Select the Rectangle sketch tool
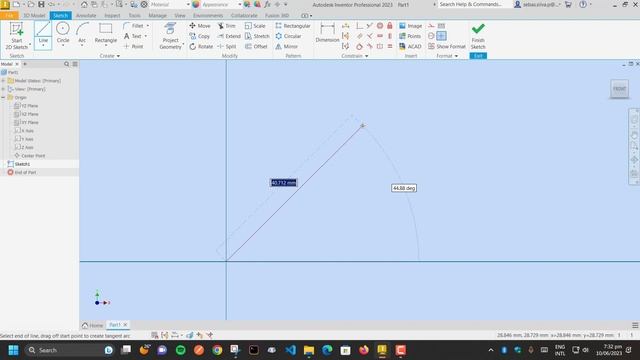The height and width of the screenshot is (360, 640). point(106,33)
